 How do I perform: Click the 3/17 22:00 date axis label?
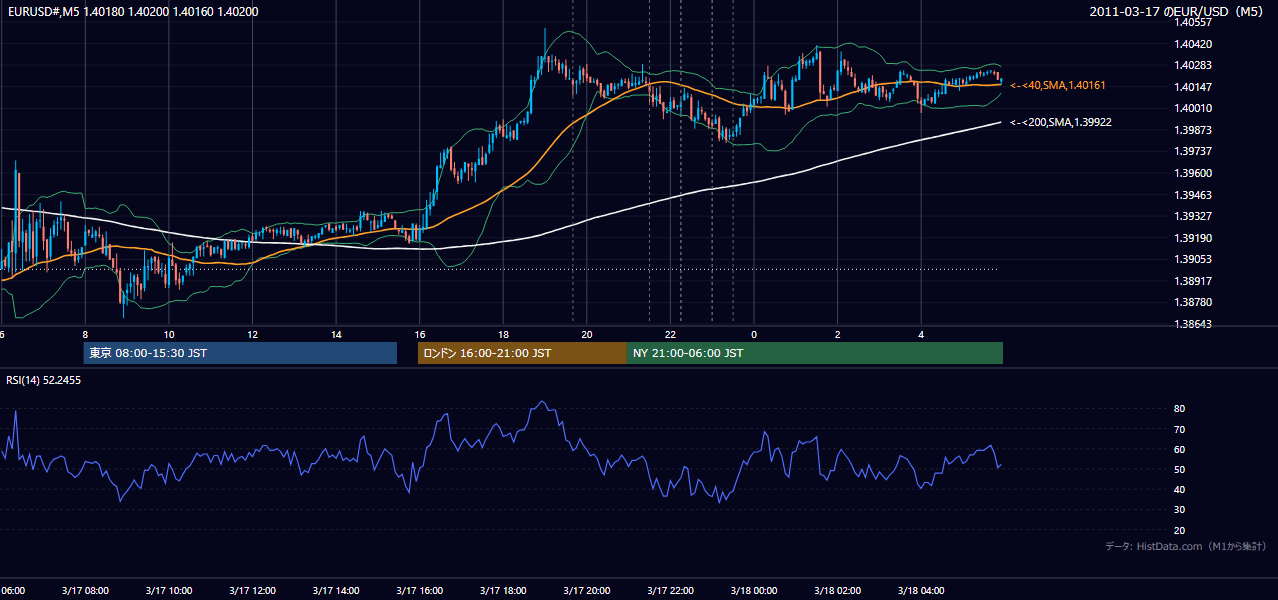[670, 591]
